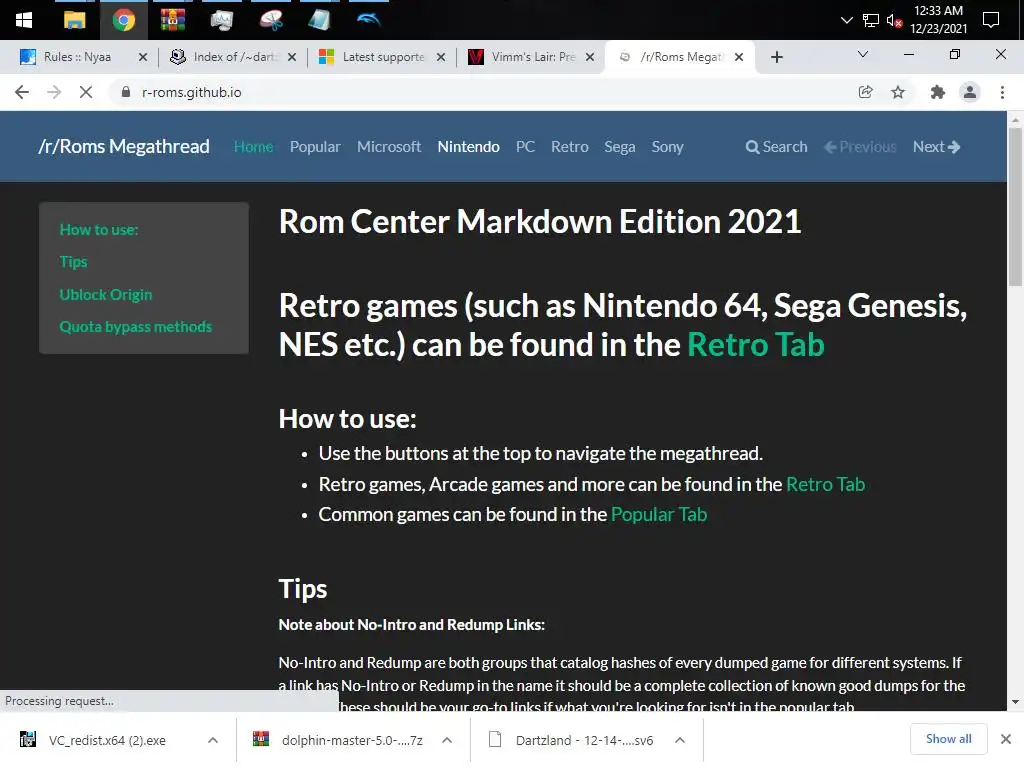
Task: Open the Popular nav item
Action: point(315,147)
